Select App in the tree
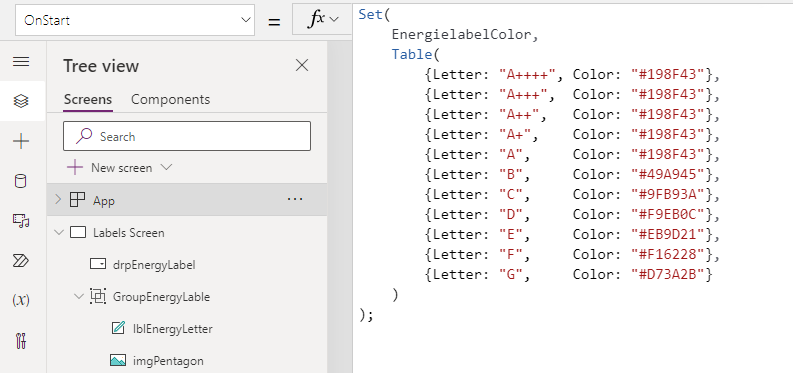The height and width of the screenshot is (373, 793). [104, 201]
